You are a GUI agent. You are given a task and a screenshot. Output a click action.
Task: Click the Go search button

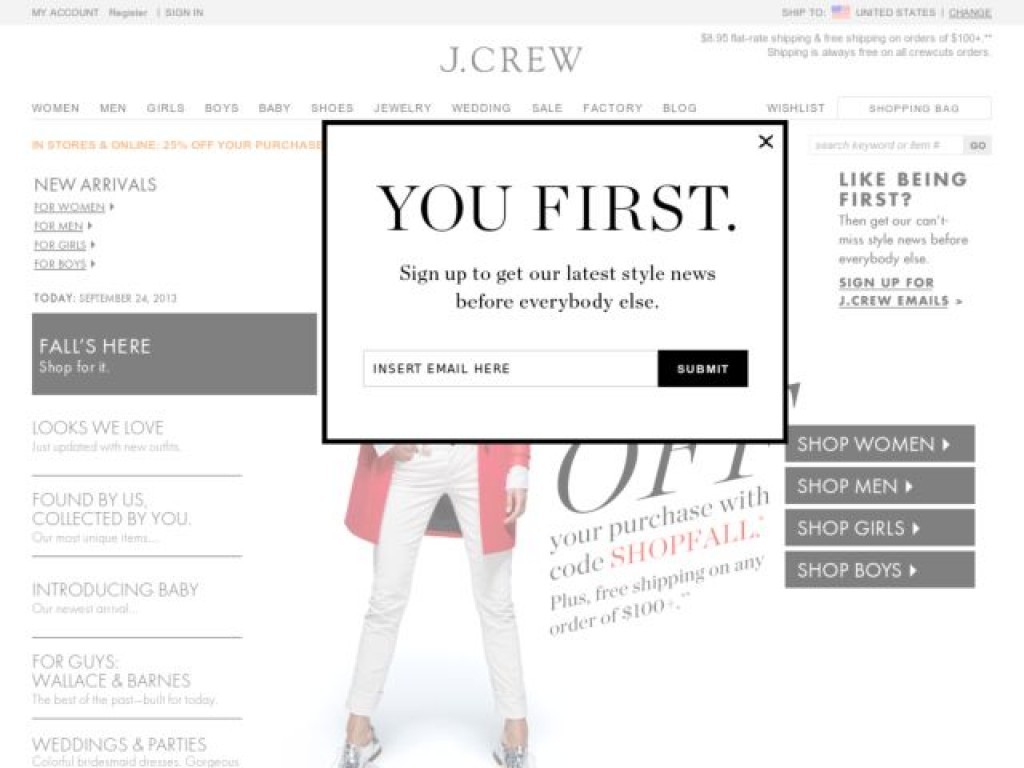coord(978,145)
